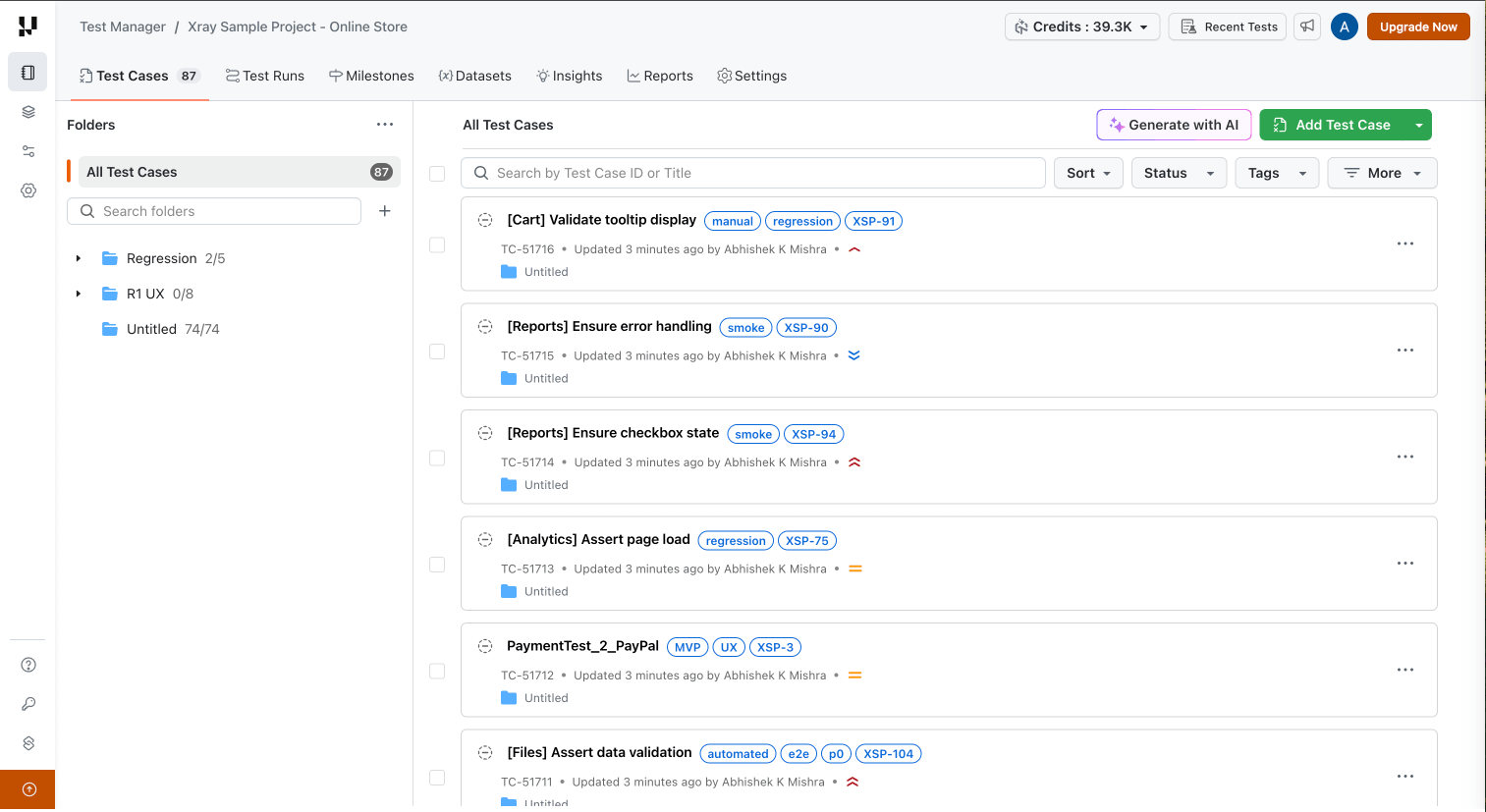This screenshot has width=1486, height=812.
Task: Open the gear-circle sidebar icon
Action: point(28,190)
